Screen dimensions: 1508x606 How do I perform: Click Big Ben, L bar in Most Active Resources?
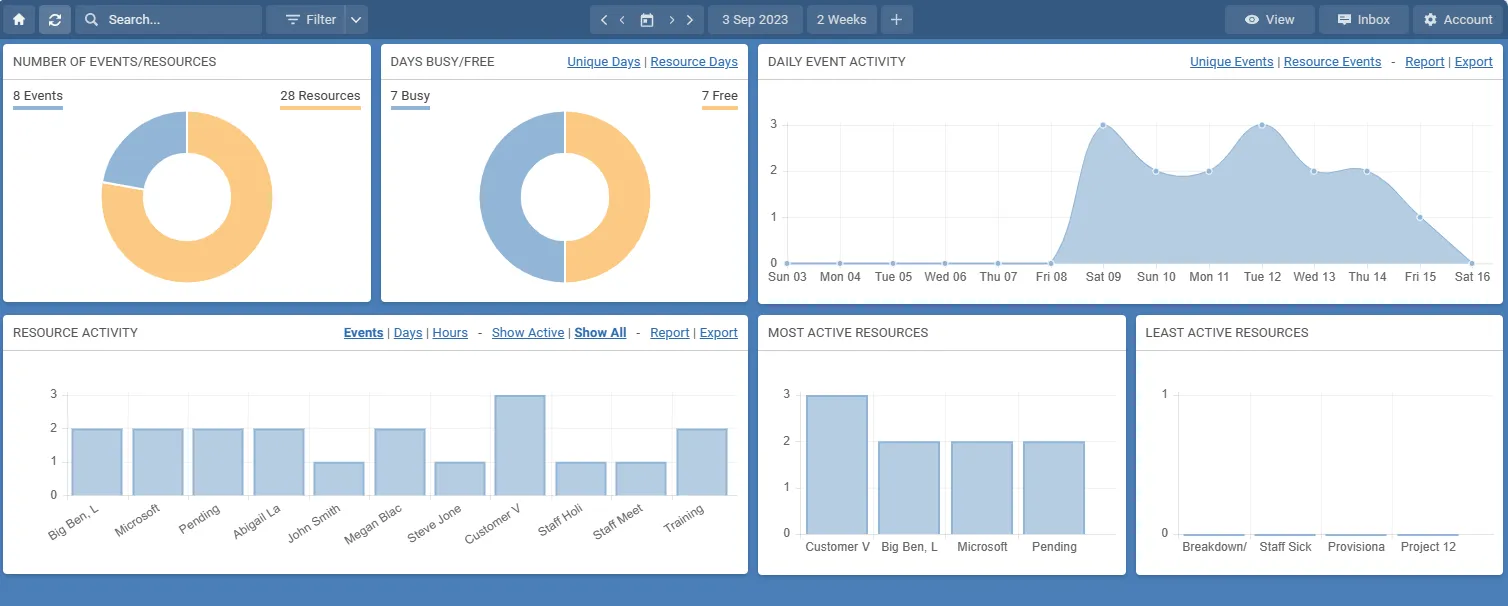click(909, 488)
